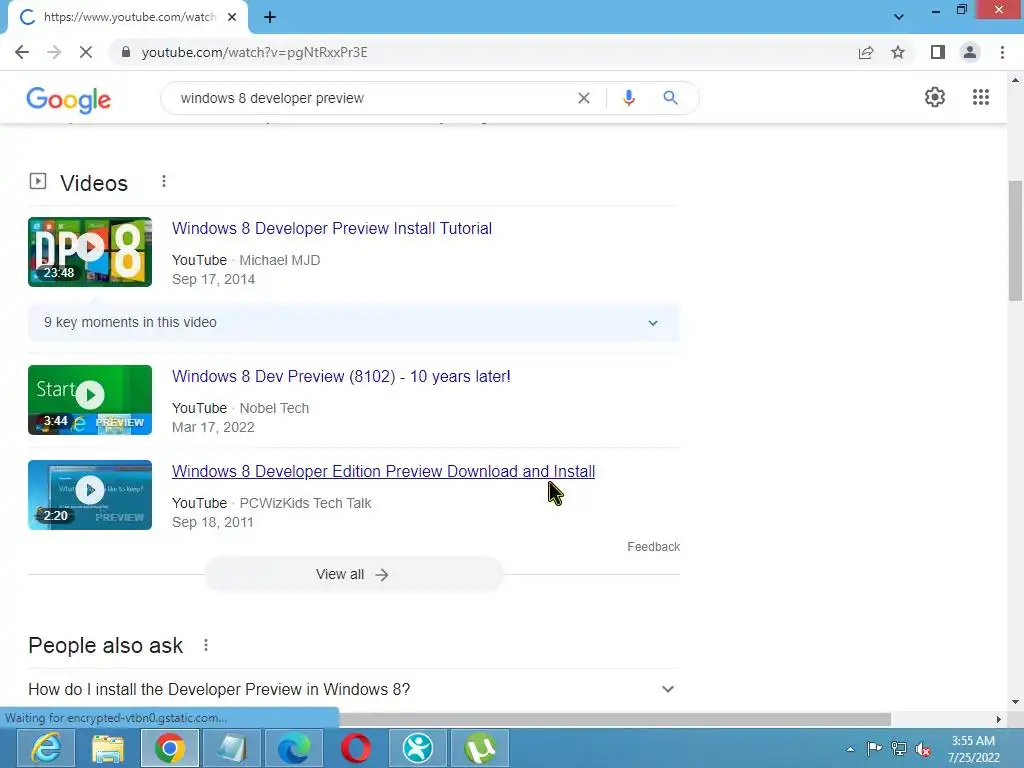The image size is (1024, 768).
Task: Open taskbar clock showing 3:55 AM
Action: (x=973, y=749)
